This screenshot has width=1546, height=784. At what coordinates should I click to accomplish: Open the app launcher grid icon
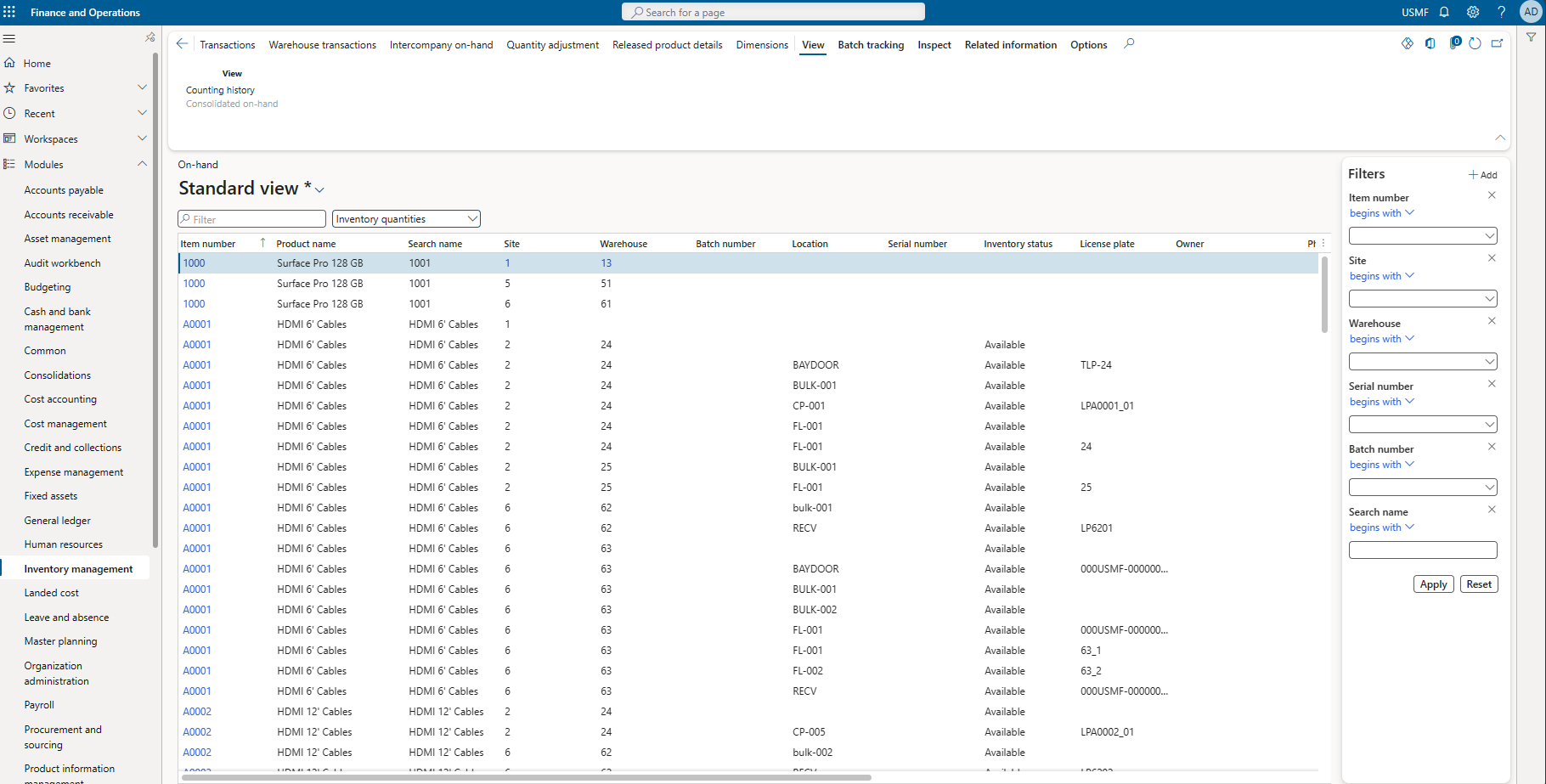pos(9,11)
